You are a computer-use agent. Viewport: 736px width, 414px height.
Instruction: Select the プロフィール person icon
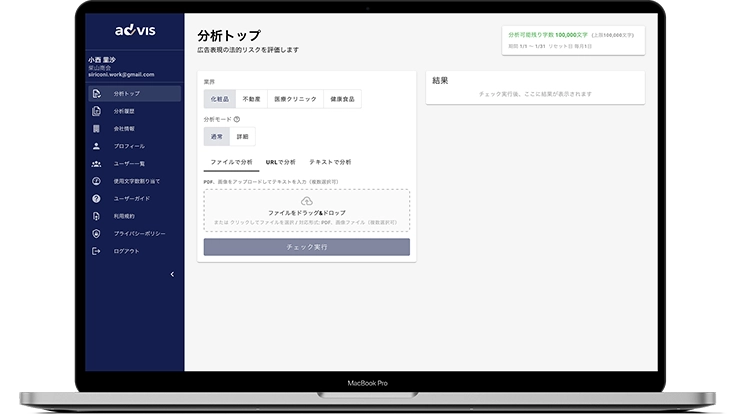[96, 146]
